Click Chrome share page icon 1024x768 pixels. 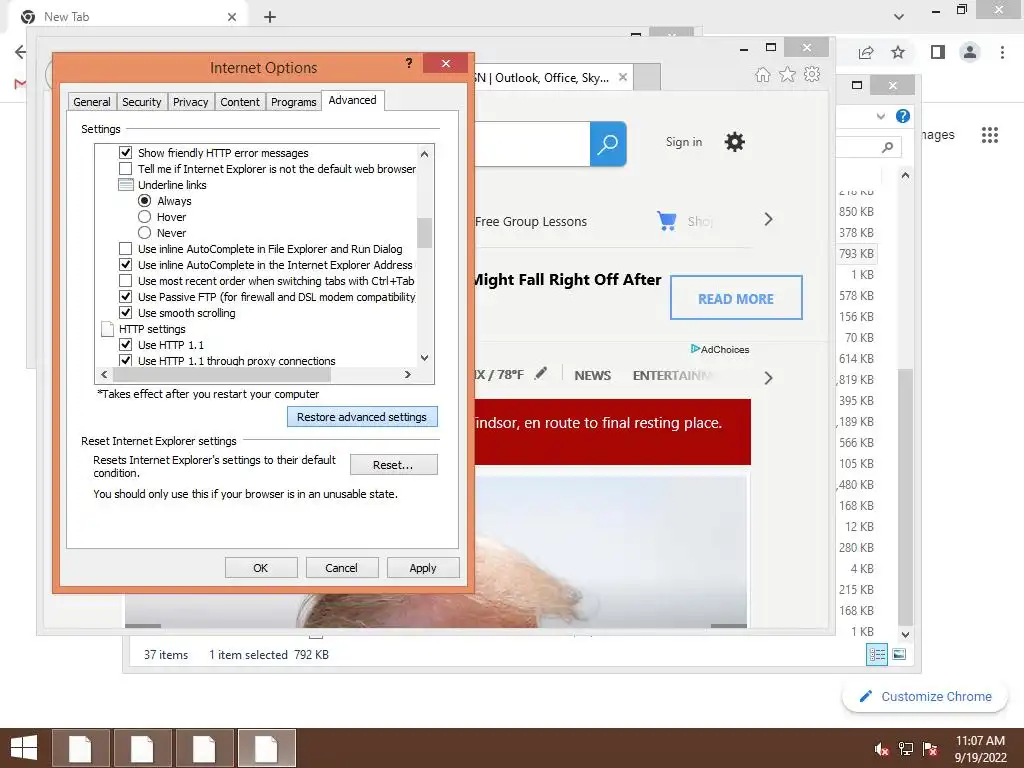(x=866, y=52)
